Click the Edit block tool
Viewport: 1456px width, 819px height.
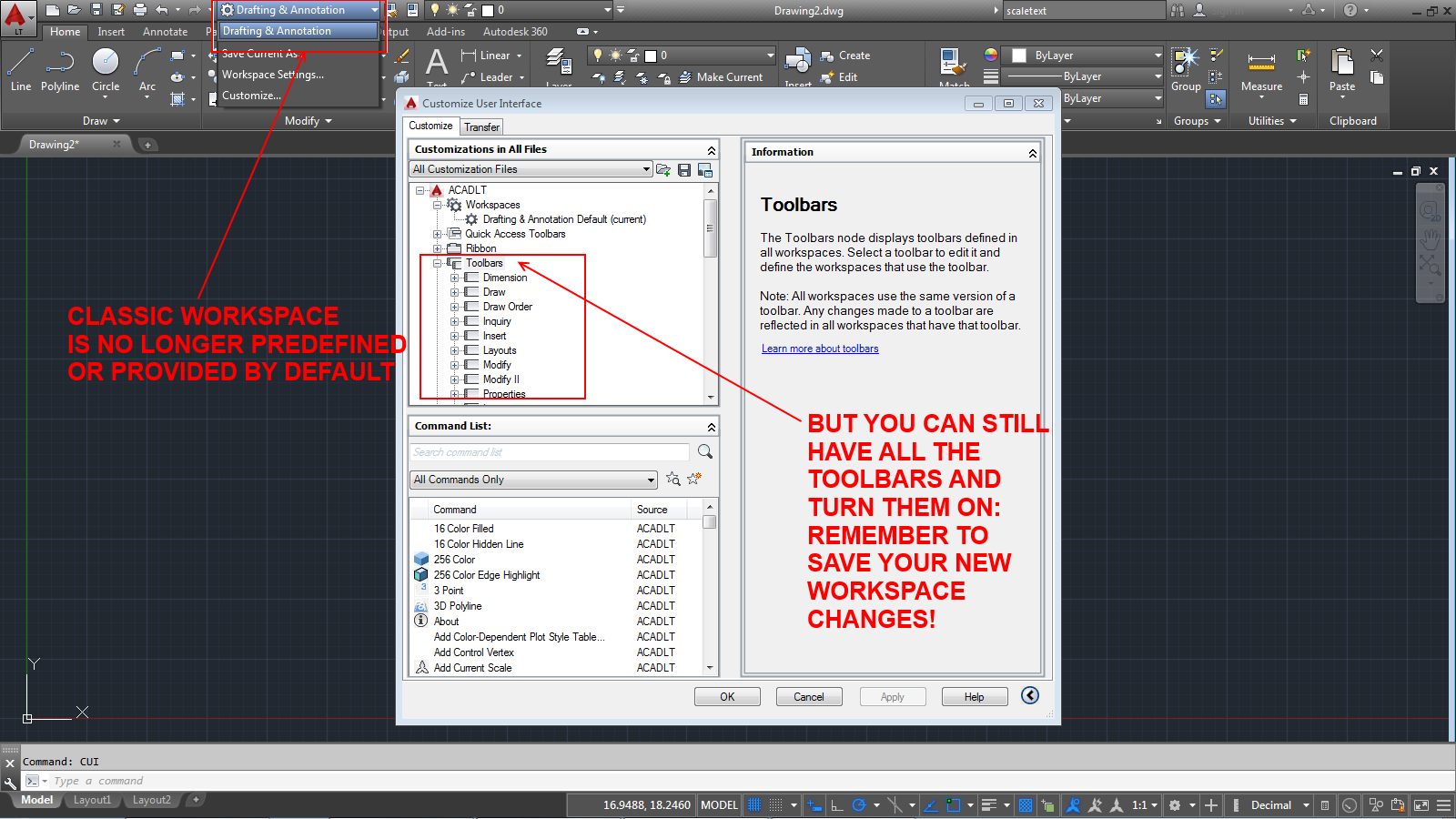tap(839, 77)
